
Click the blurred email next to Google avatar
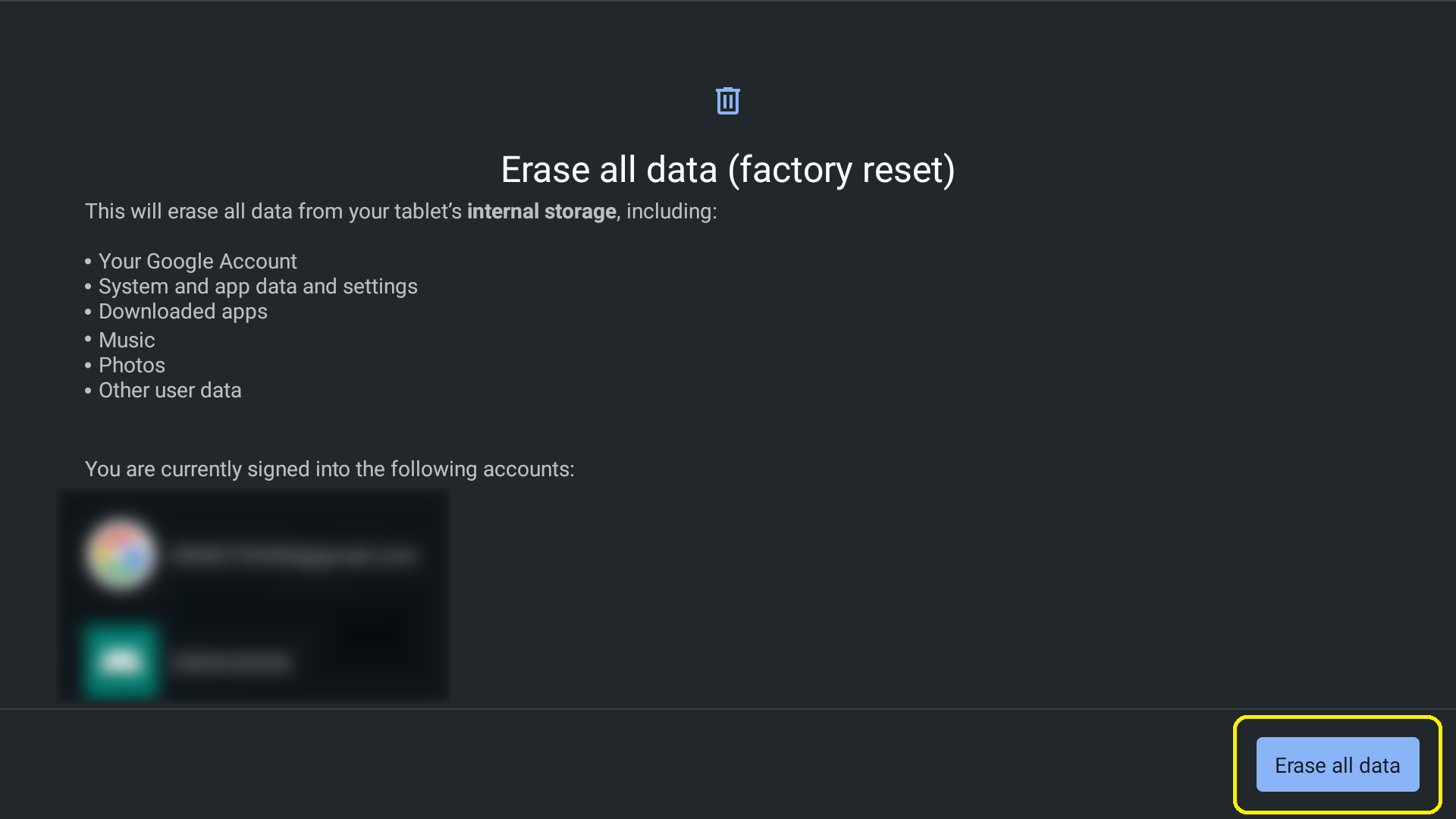(x=295, y=556)
